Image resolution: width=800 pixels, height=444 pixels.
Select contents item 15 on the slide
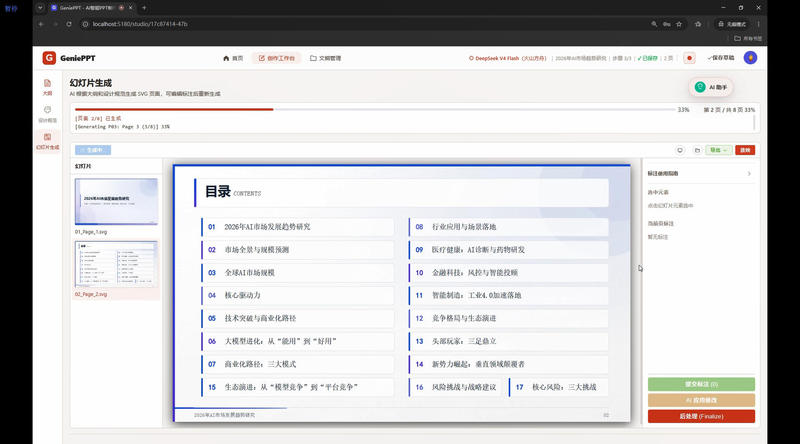[297, 387]
